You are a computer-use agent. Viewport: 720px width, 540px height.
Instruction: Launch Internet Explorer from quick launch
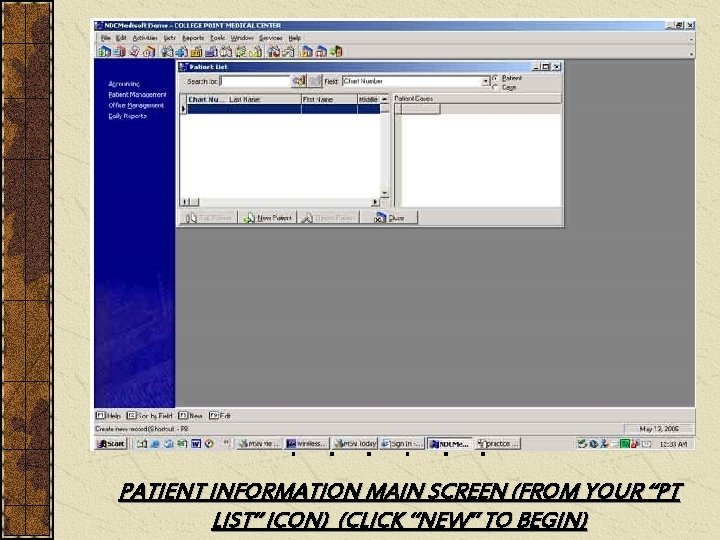(155, 444)
